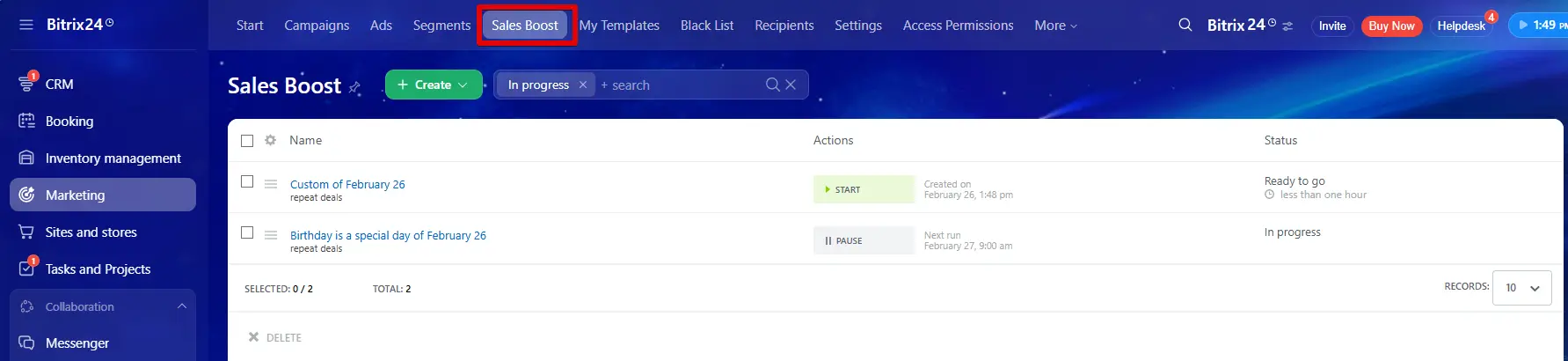Image resolution: width=1568 pixels, height=361 pixels.
Task: Click row menu icon for Custom of February 26
Action: pos(271,184)
